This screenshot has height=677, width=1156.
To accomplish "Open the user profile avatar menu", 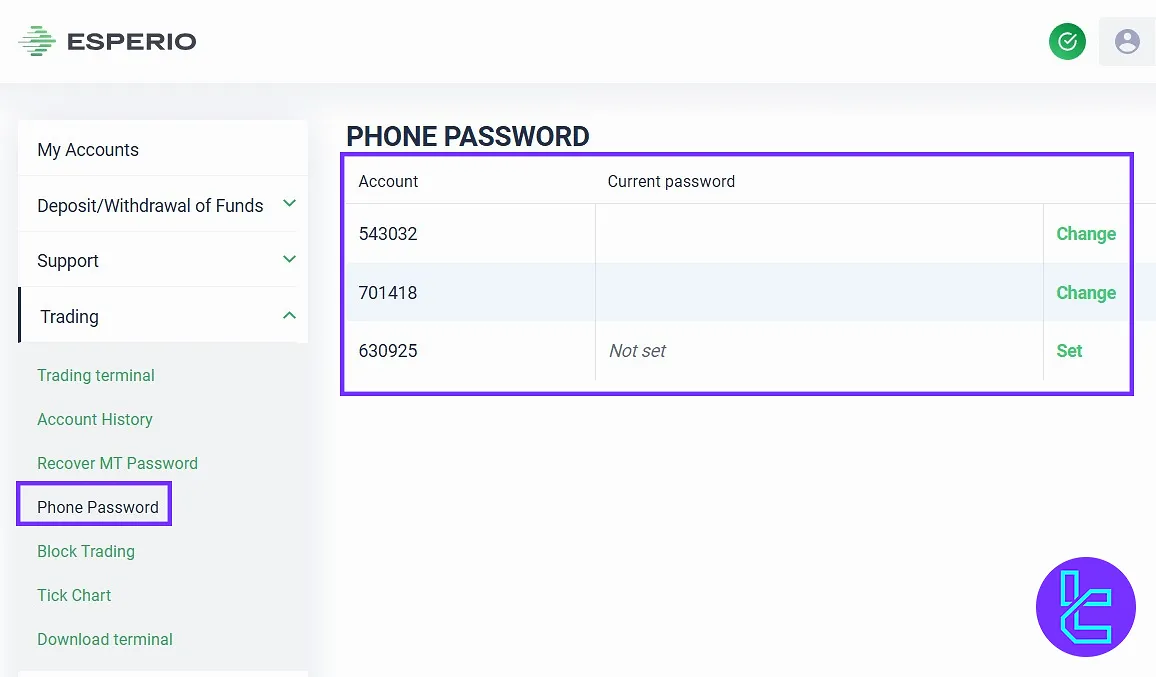I will pos(1127,41).
